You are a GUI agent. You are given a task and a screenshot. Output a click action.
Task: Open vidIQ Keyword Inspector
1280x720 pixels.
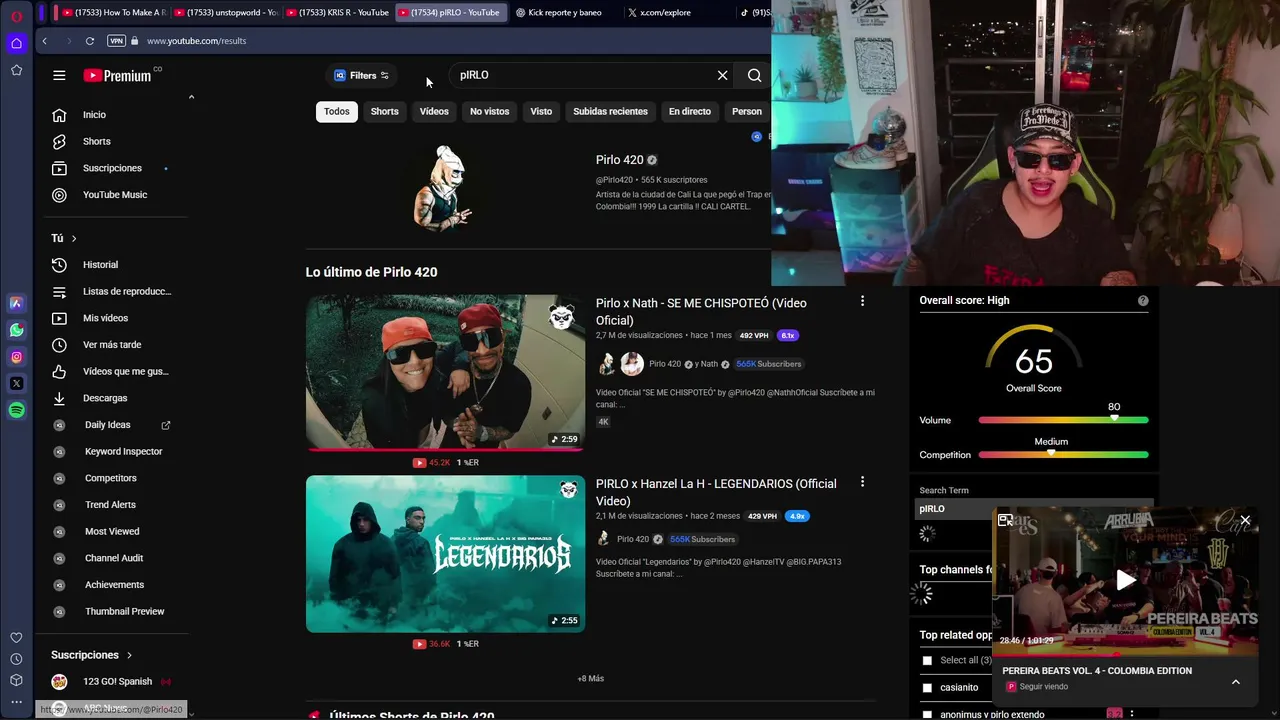[x=123, y=451]
